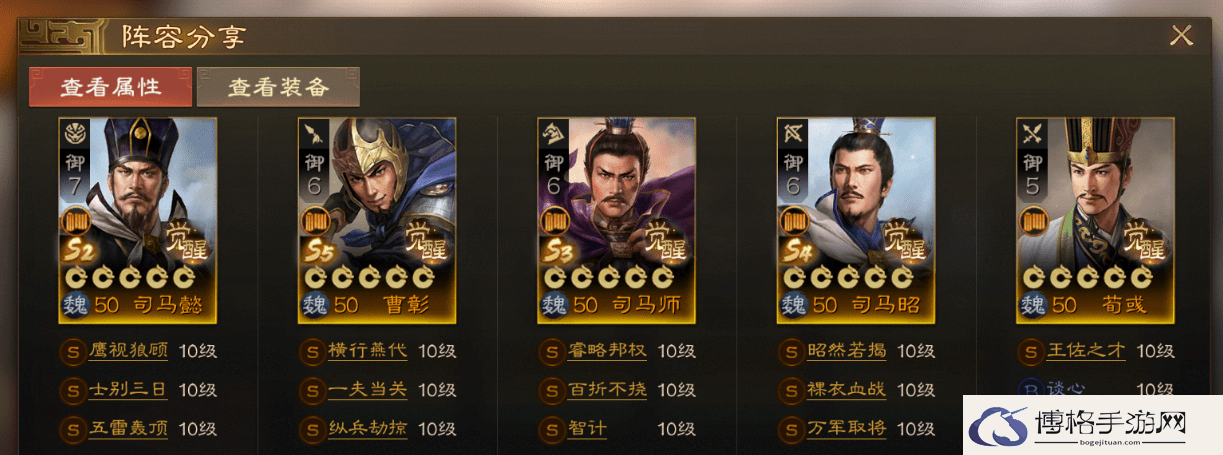Click the B rank icon beside 谈心
Viewport: 1223px width, 455px height.
click(x=1030, y=388)
